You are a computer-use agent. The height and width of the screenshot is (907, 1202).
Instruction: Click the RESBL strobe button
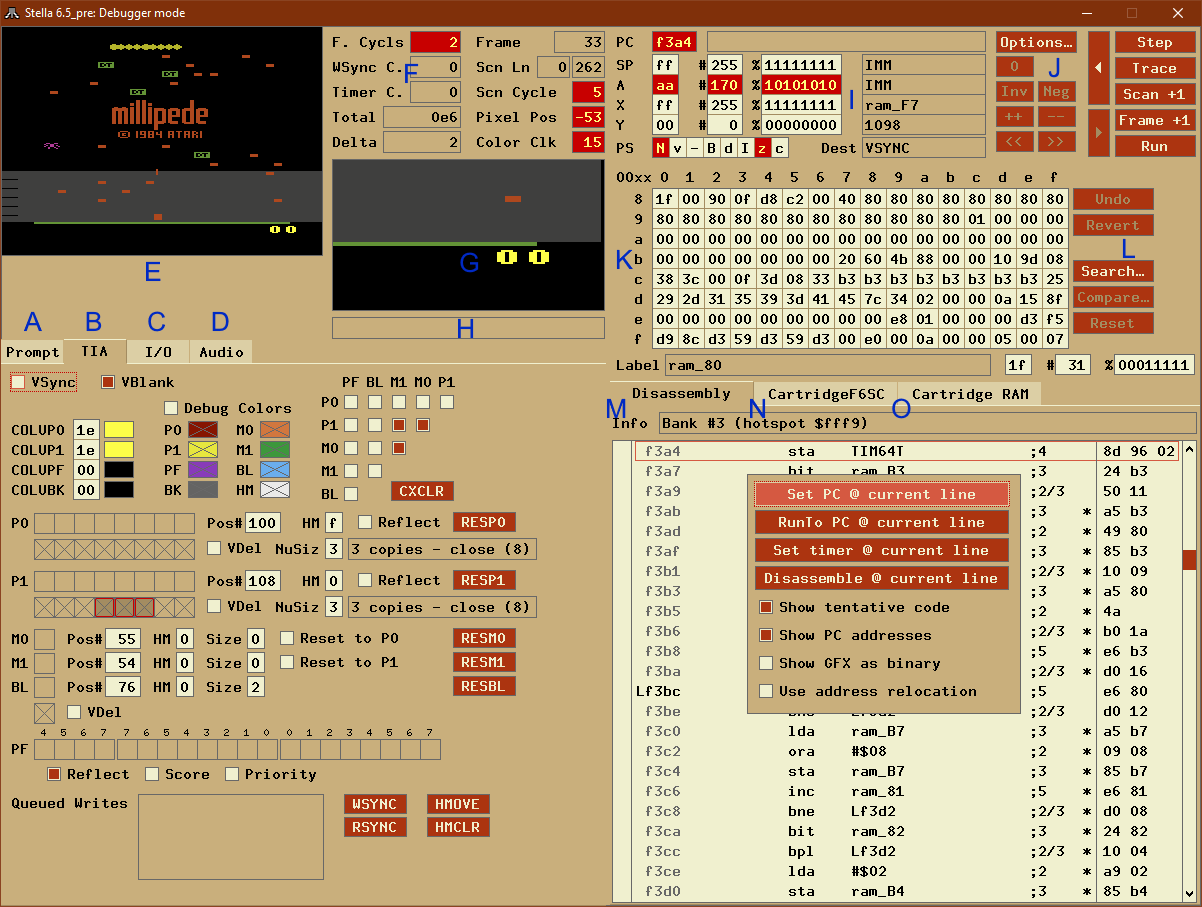(485, 686)
